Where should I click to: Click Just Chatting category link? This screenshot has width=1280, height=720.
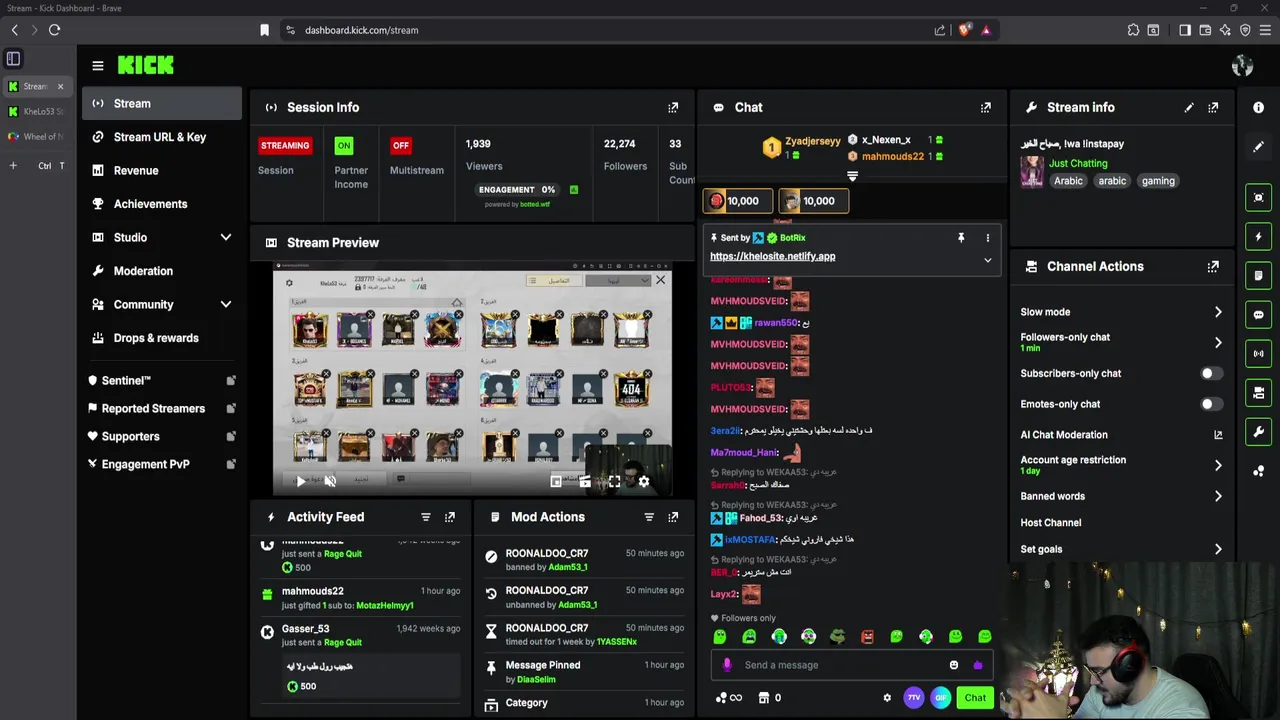tap(1078, 163)
